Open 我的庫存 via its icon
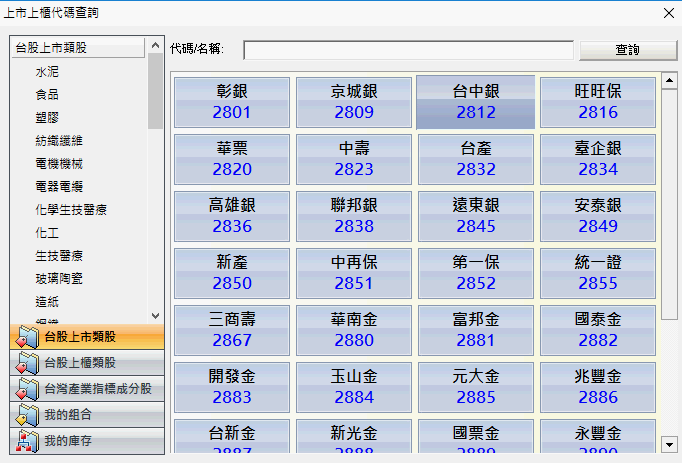Viewport: 682px width, 463px height. click(26, 440)
